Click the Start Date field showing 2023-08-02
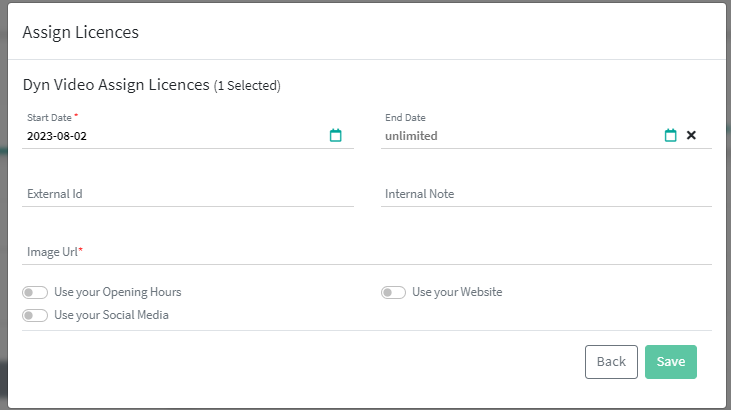This screenshot has height=410, width=731. (x=170, y=136)
